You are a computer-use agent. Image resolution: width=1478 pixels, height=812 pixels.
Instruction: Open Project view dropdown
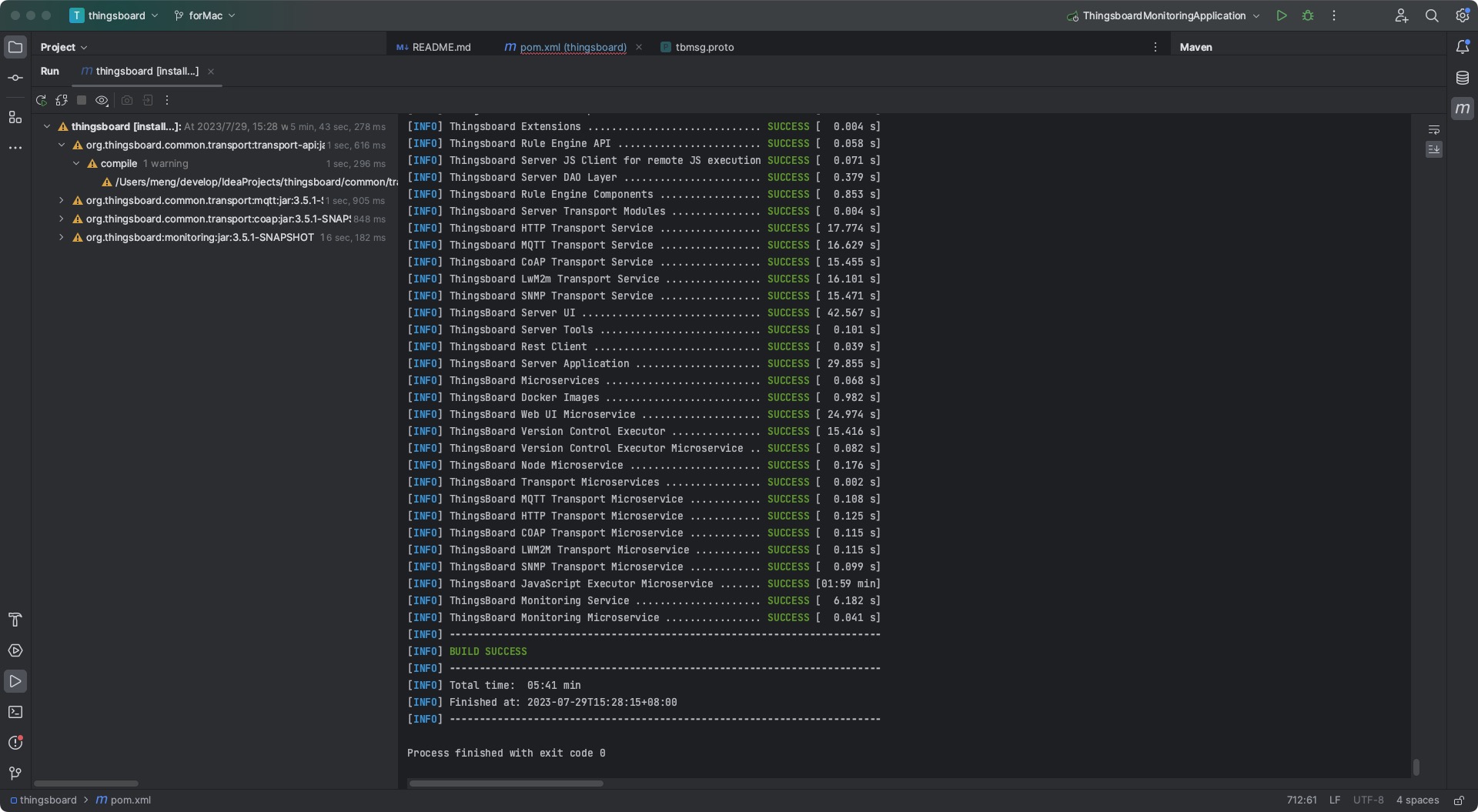click(64, 47)
